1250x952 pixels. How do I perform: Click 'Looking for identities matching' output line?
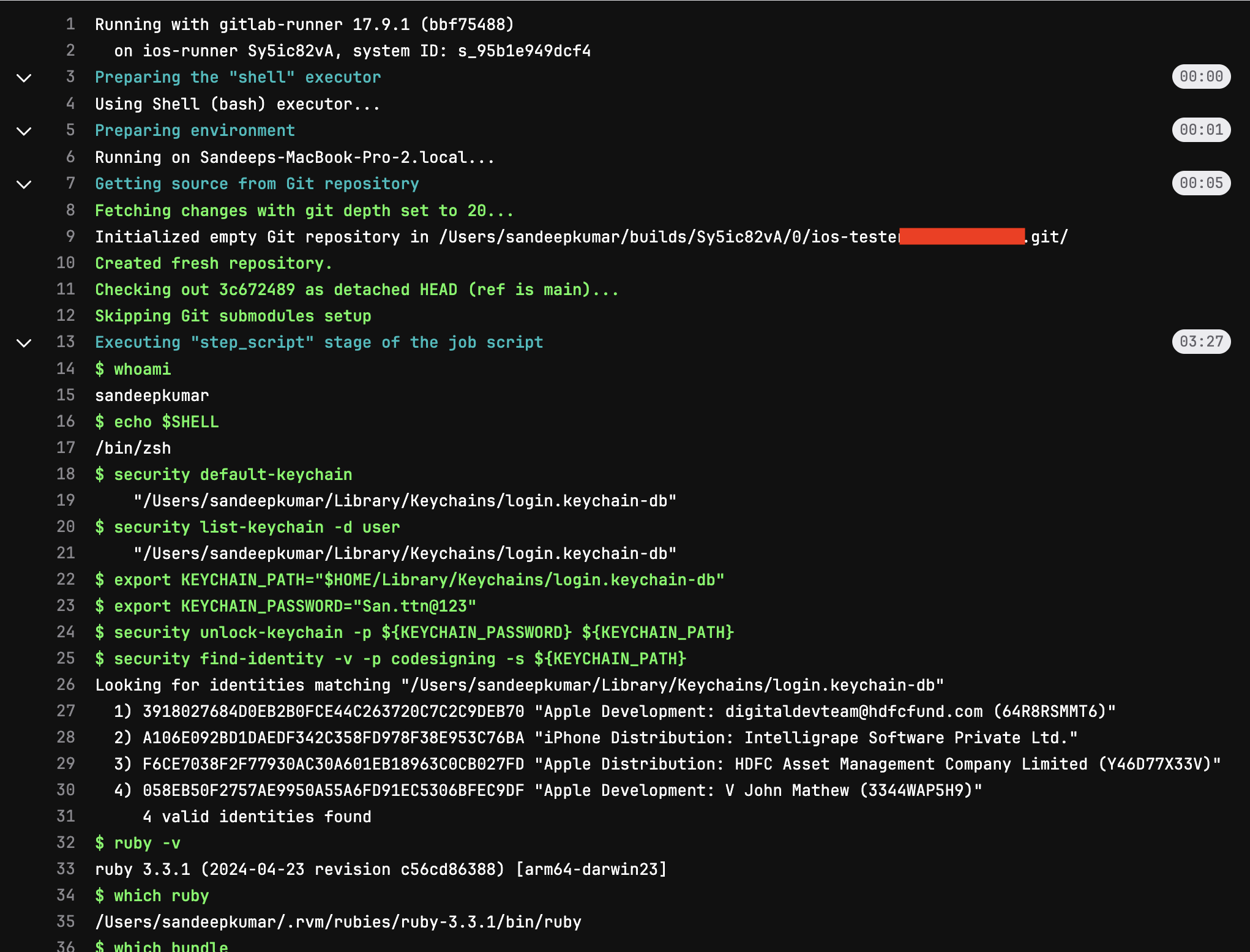[519, 685]
